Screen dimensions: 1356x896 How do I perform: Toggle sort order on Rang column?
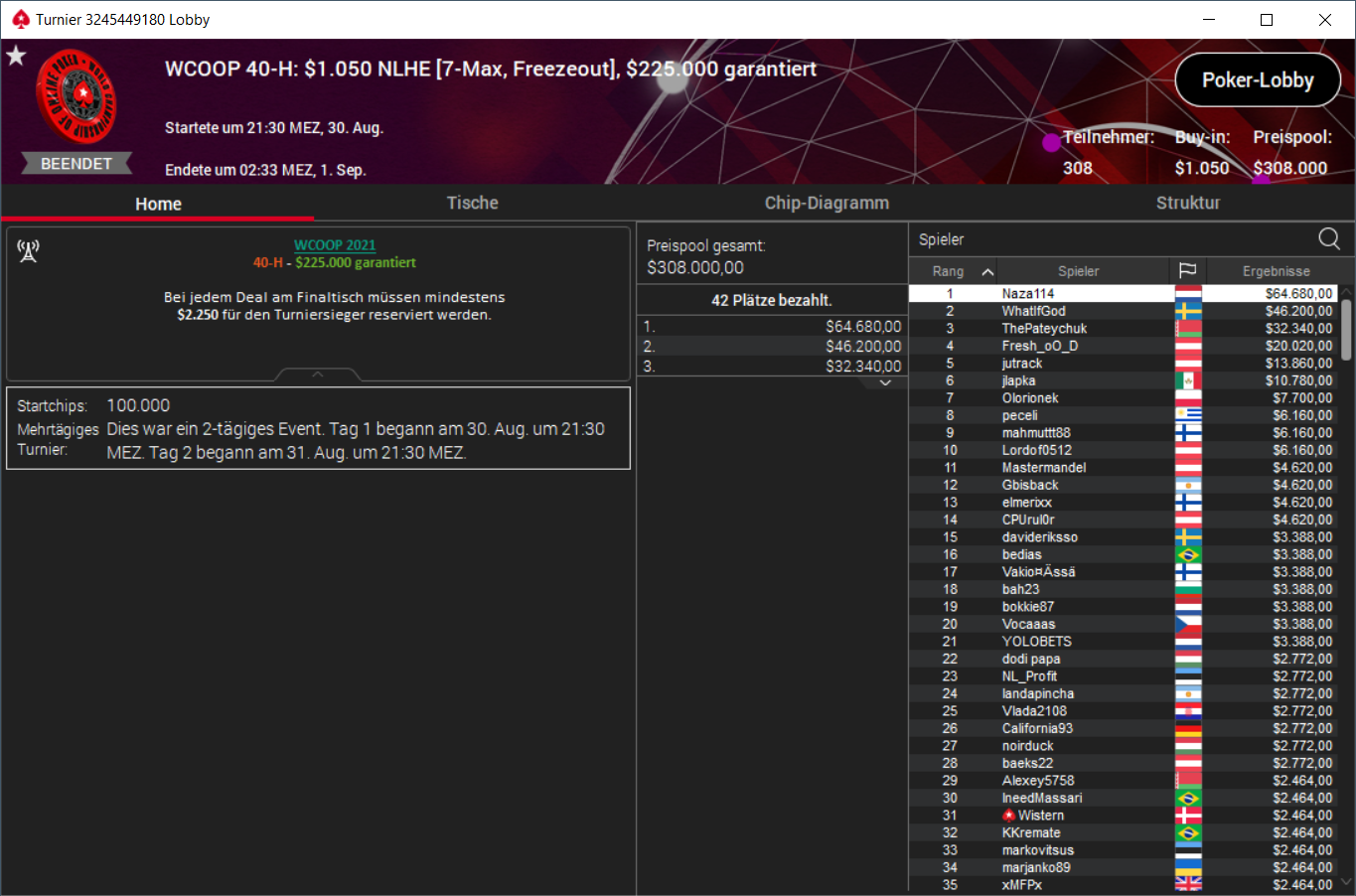coord(953,271)
